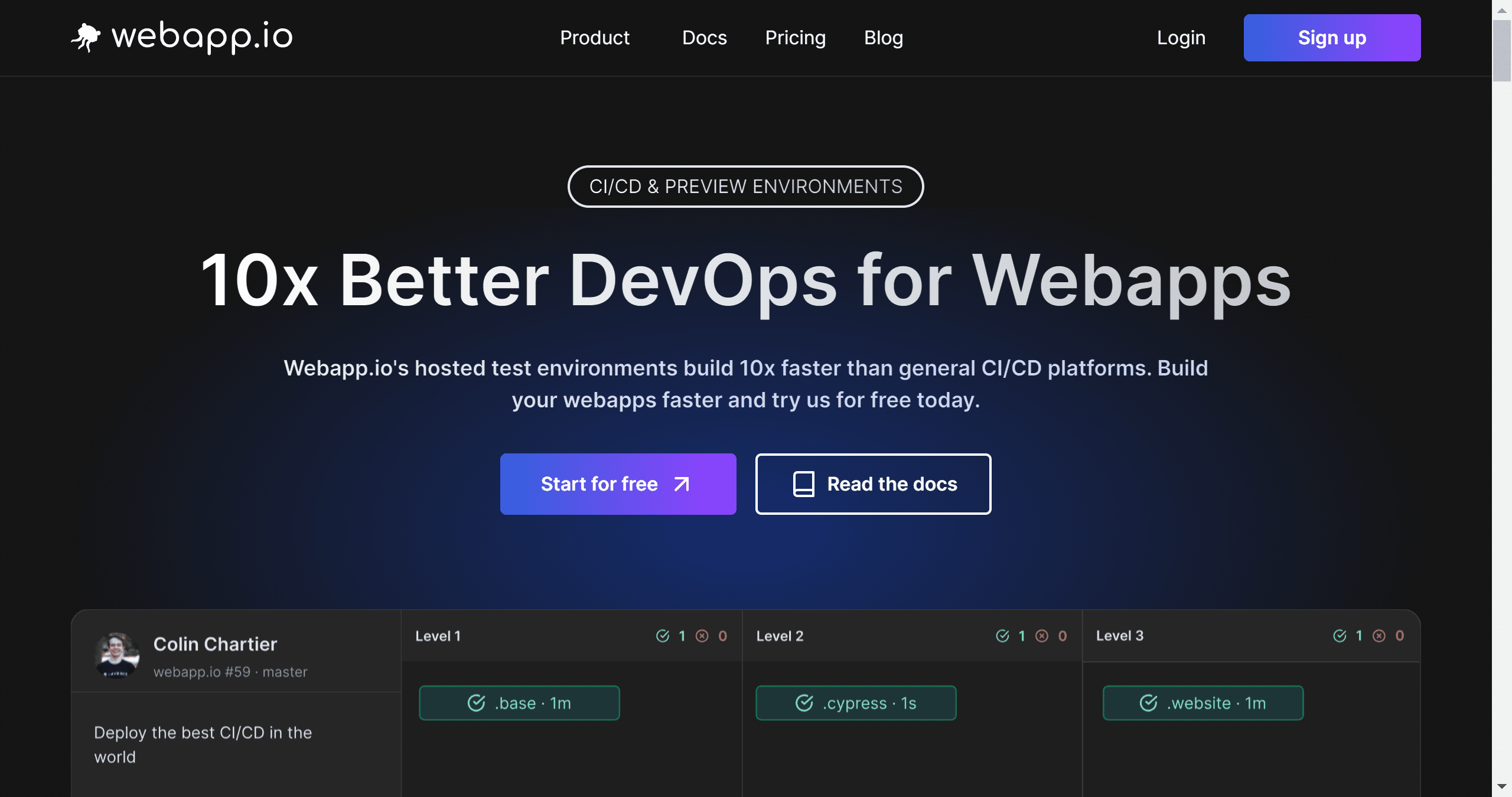Open the Pricing page
The width and height of the screenshot is (1512, 797).
click(x=795, y=38)
